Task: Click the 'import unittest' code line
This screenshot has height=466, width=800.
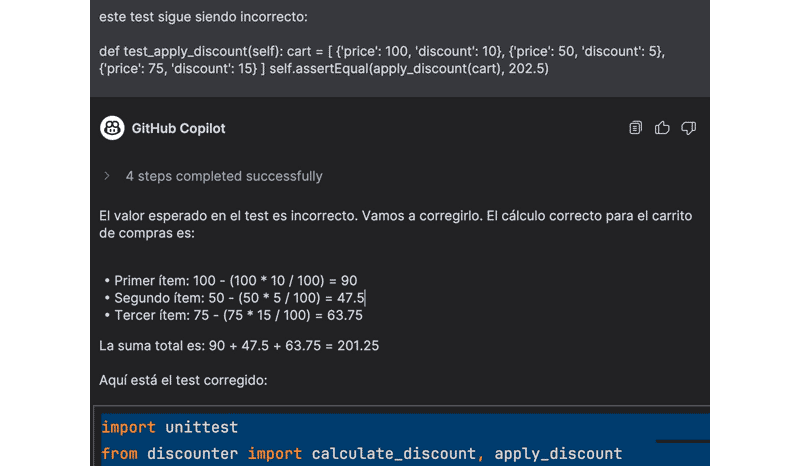Action: [170, 428]
